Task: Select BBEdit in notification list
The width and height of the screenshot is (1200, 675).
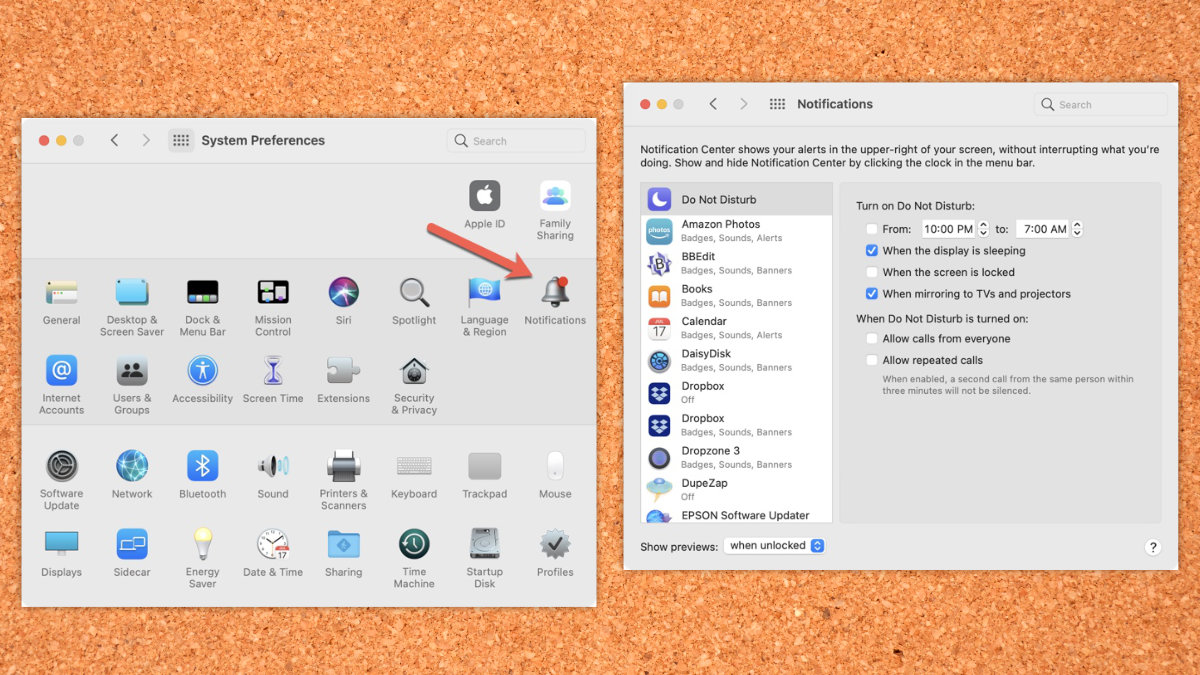Action: [x=736, y=263]
